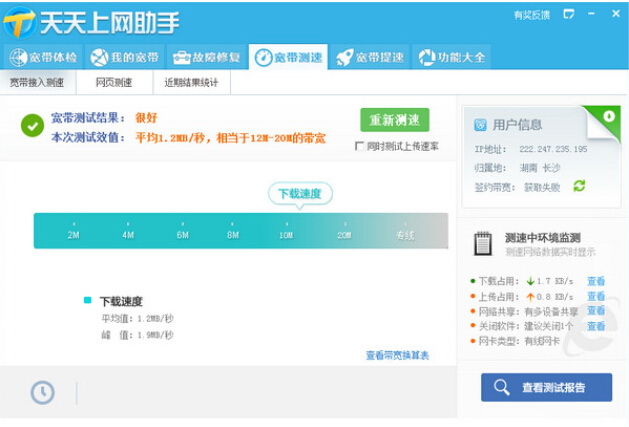Click the green down arrow by 1.7 KB/s
This screenshot has width=629, height=427.
[x=530, y=281]
